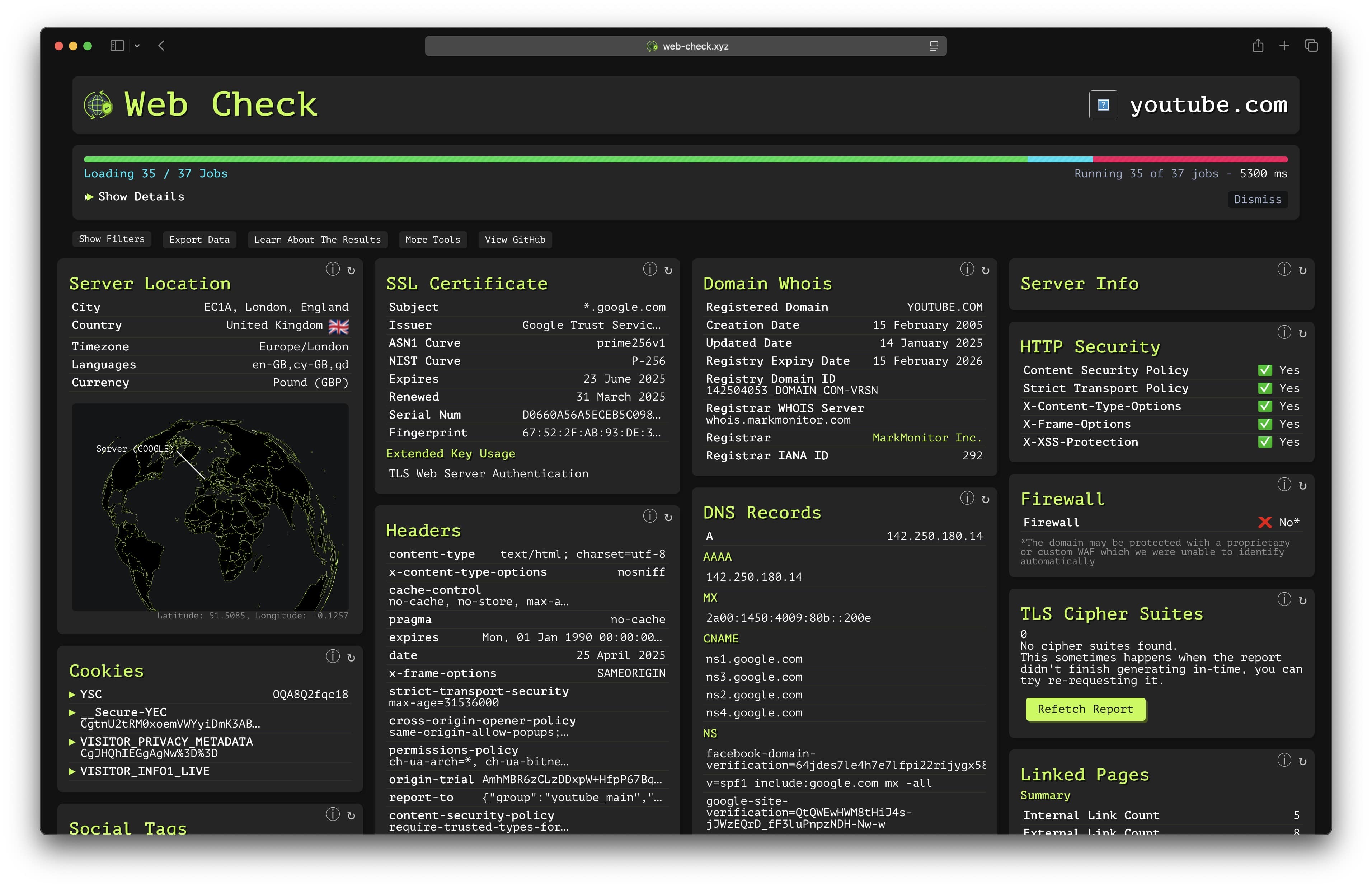Refresh the Linked Pages card
The width and height of the screenshot is (1372, 888).
click(1302, 761)
